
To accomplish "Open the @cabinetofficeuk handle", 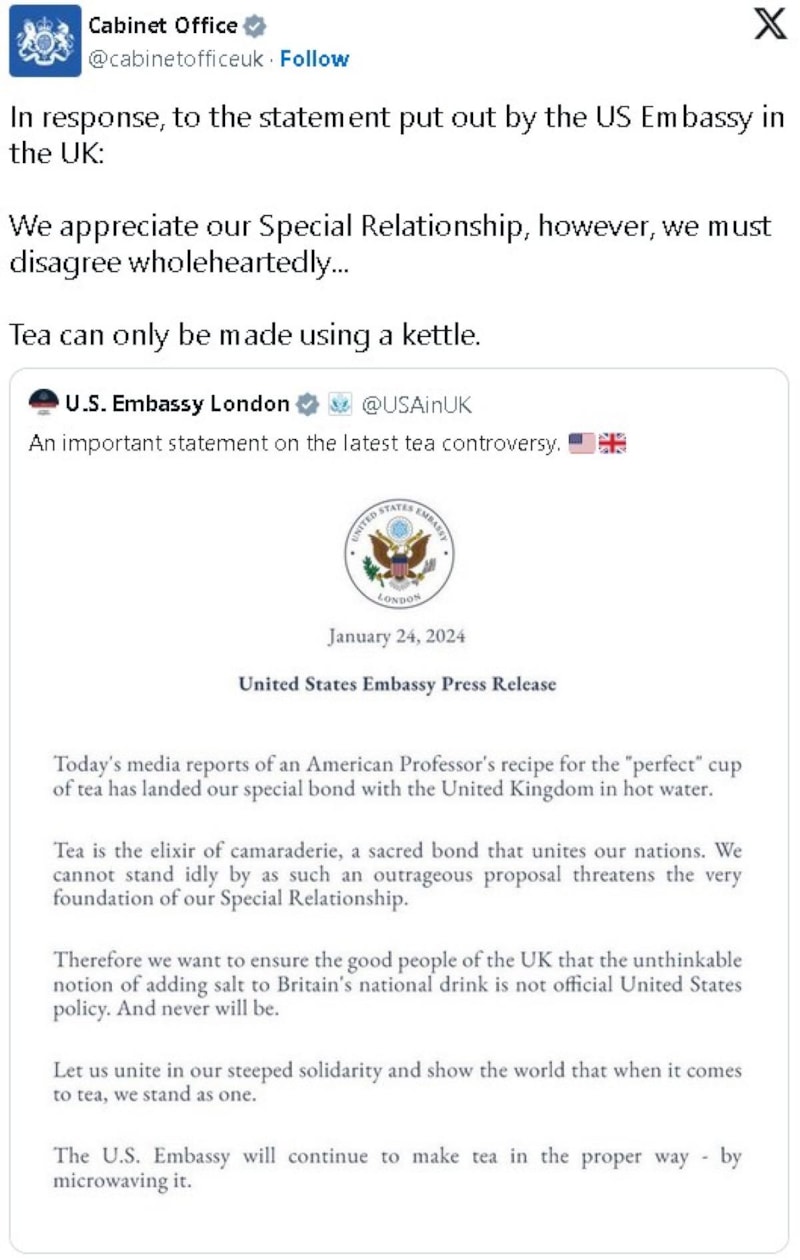I will pos(177,59).
